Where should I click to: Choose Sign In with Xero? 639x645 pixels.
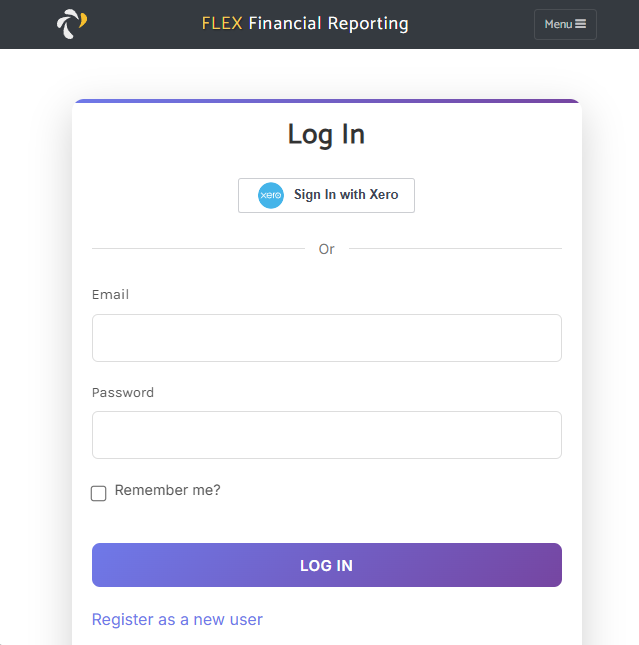click(326, 195)
